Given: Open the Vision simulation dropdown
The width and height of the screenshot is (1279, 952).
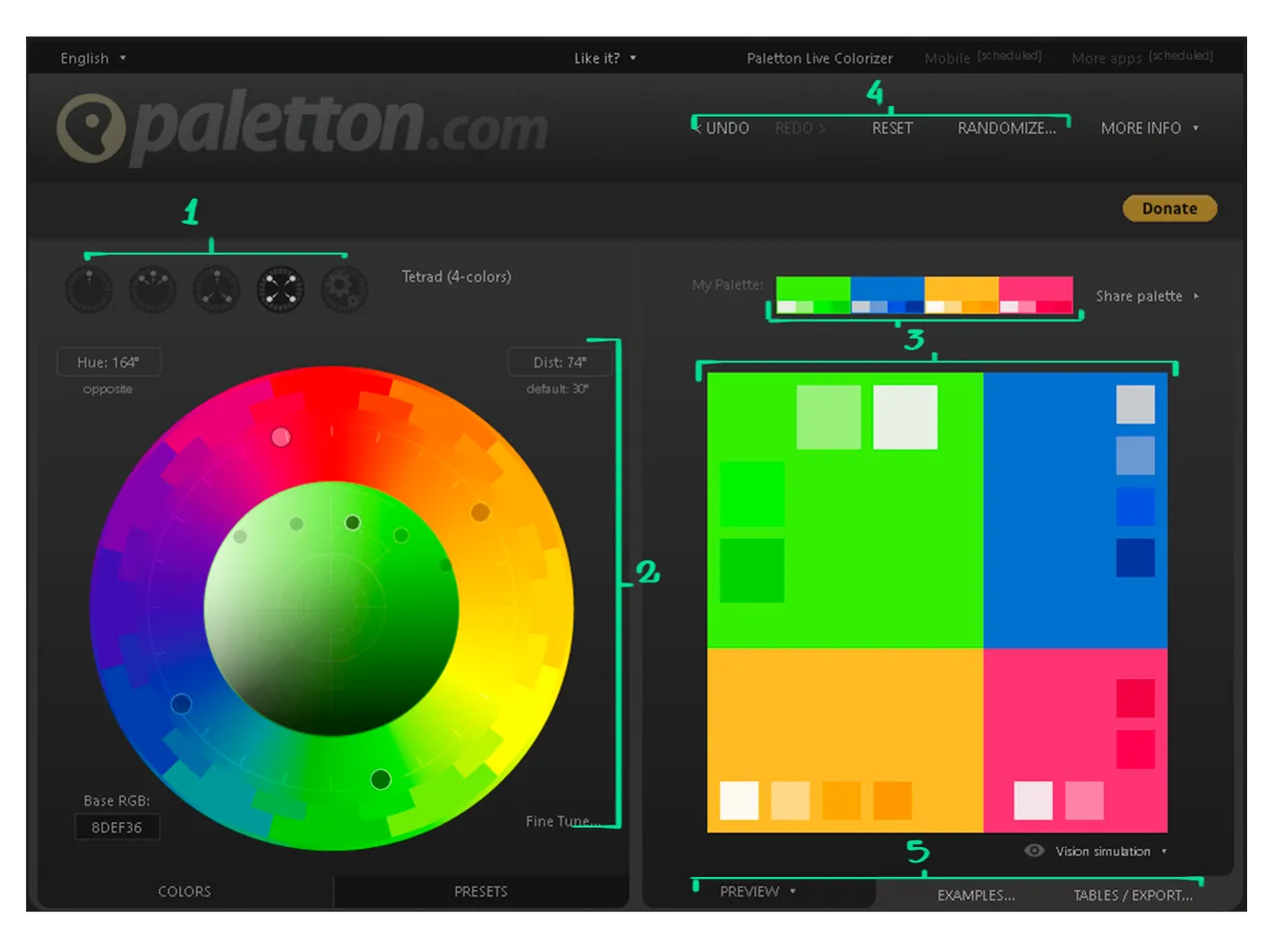Looking at the screenshot, I should tap(1111, 851).
